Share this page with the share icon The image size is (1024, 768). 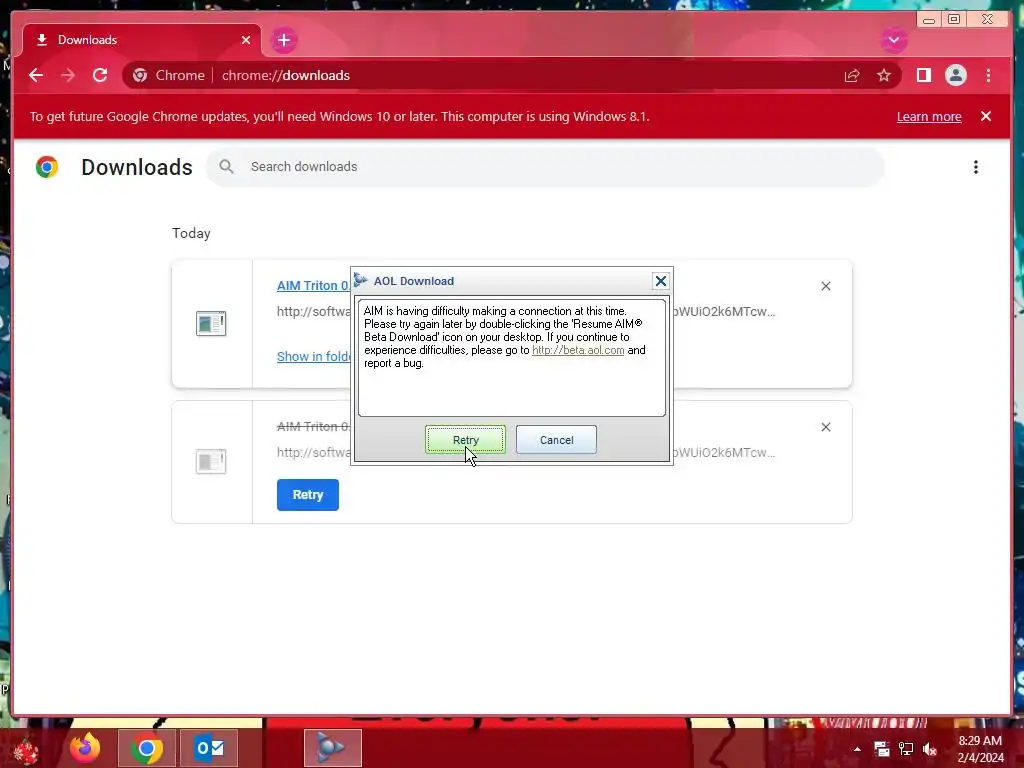pyautogui.click(x=852, y=75)
